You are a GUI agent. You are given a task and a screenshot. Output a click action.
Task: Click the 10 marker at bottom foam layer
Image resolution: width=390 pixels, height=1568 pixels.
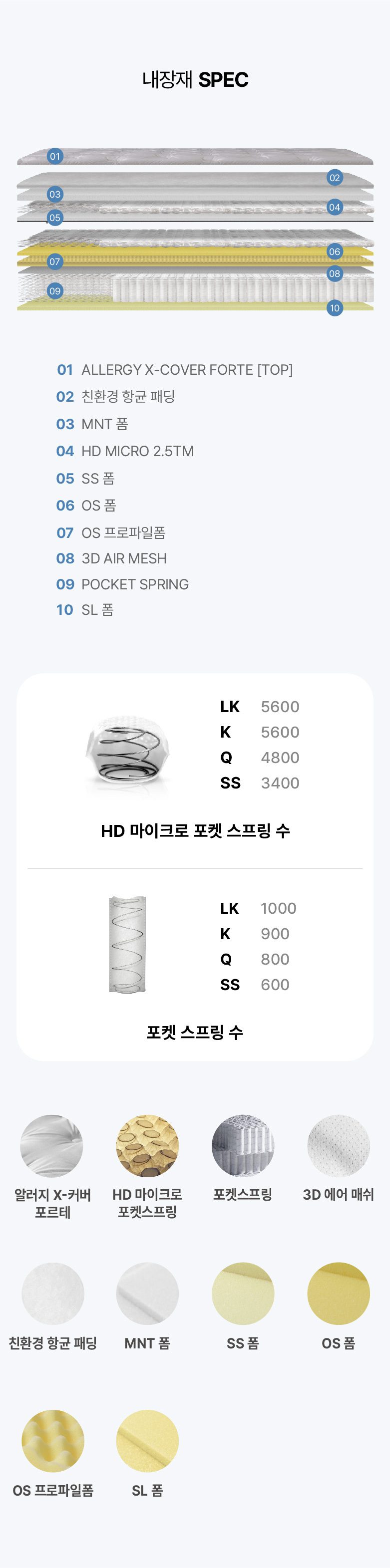pos(335,308)
